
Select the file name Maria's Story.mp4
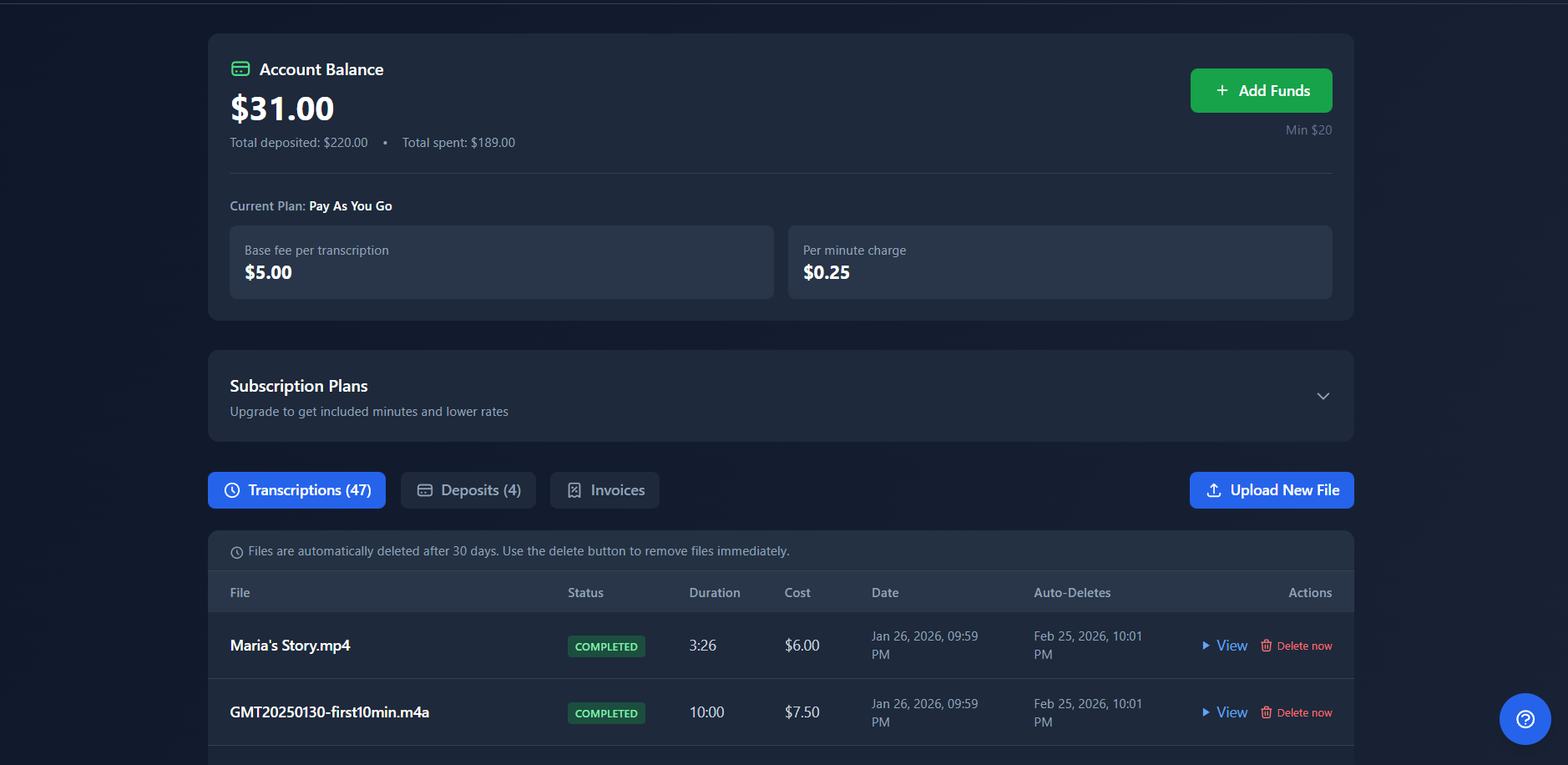[x=290, y=646]
